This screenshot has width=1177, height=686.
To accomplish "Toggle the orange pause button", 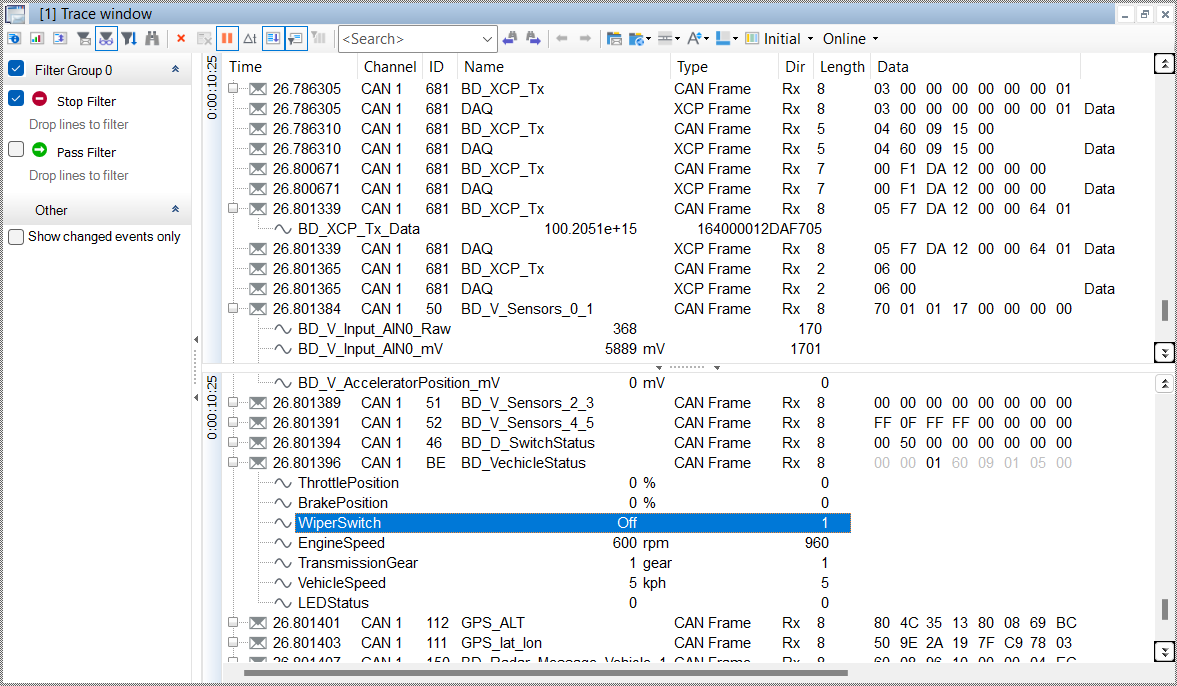I will 227,38.
